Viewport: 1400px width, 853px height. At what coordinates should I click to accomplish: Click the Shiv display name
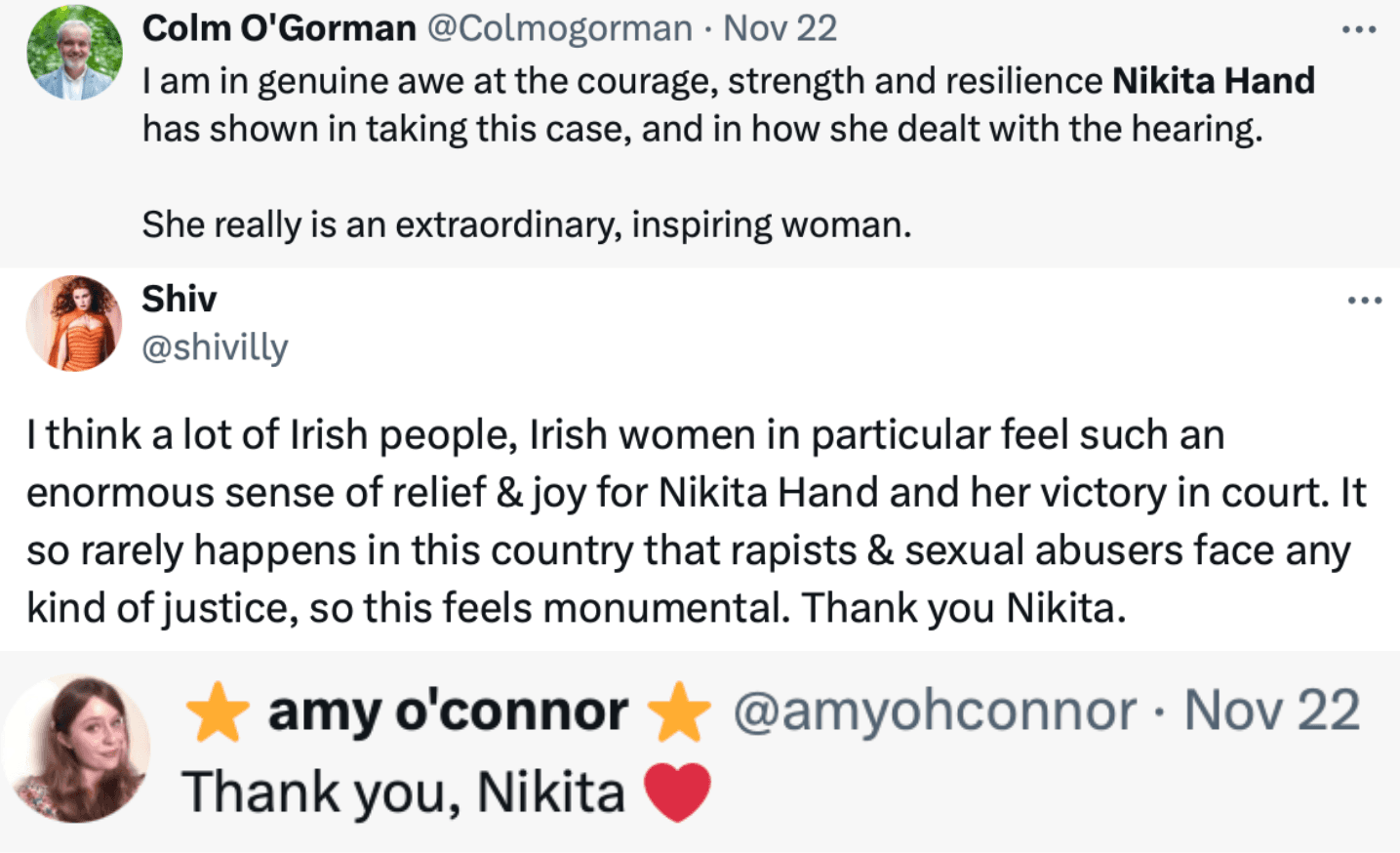point(179,299)
